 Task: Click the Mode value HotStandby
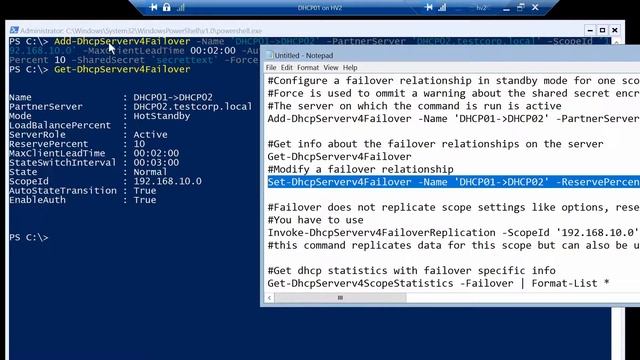pos(162,116)
